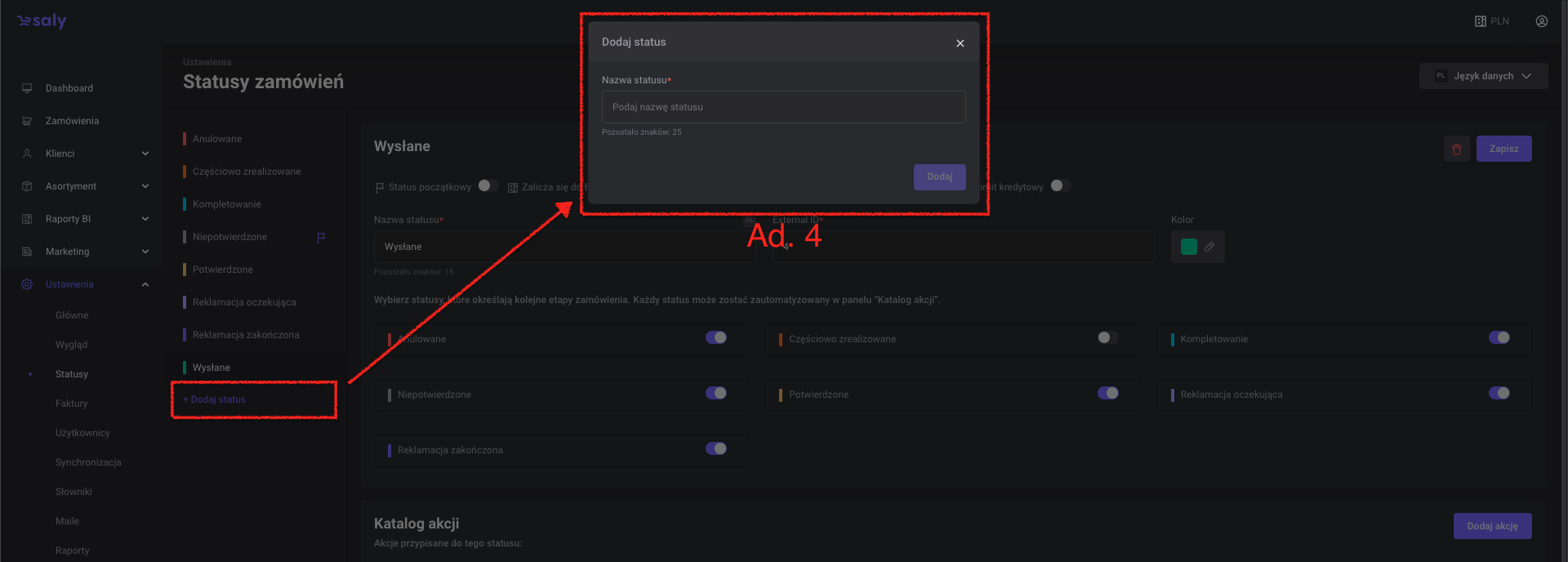The width and height of the screenshot is (1568, 562).
Task: Expand the Klienci menu chevron
Action: tap(145, 154)
